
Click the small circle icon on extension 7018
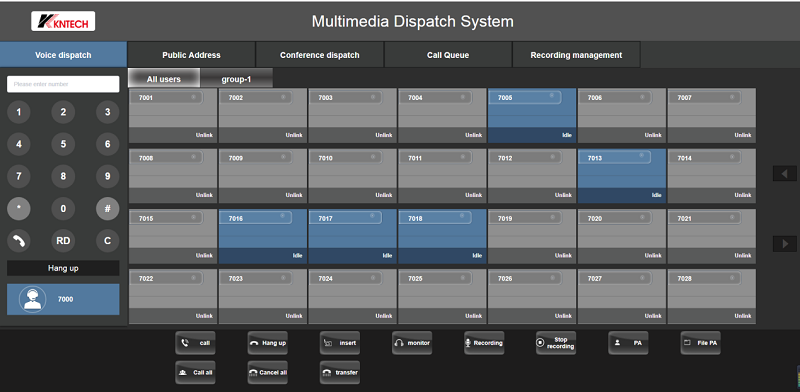pyautogui.click(x=462, y=216)
